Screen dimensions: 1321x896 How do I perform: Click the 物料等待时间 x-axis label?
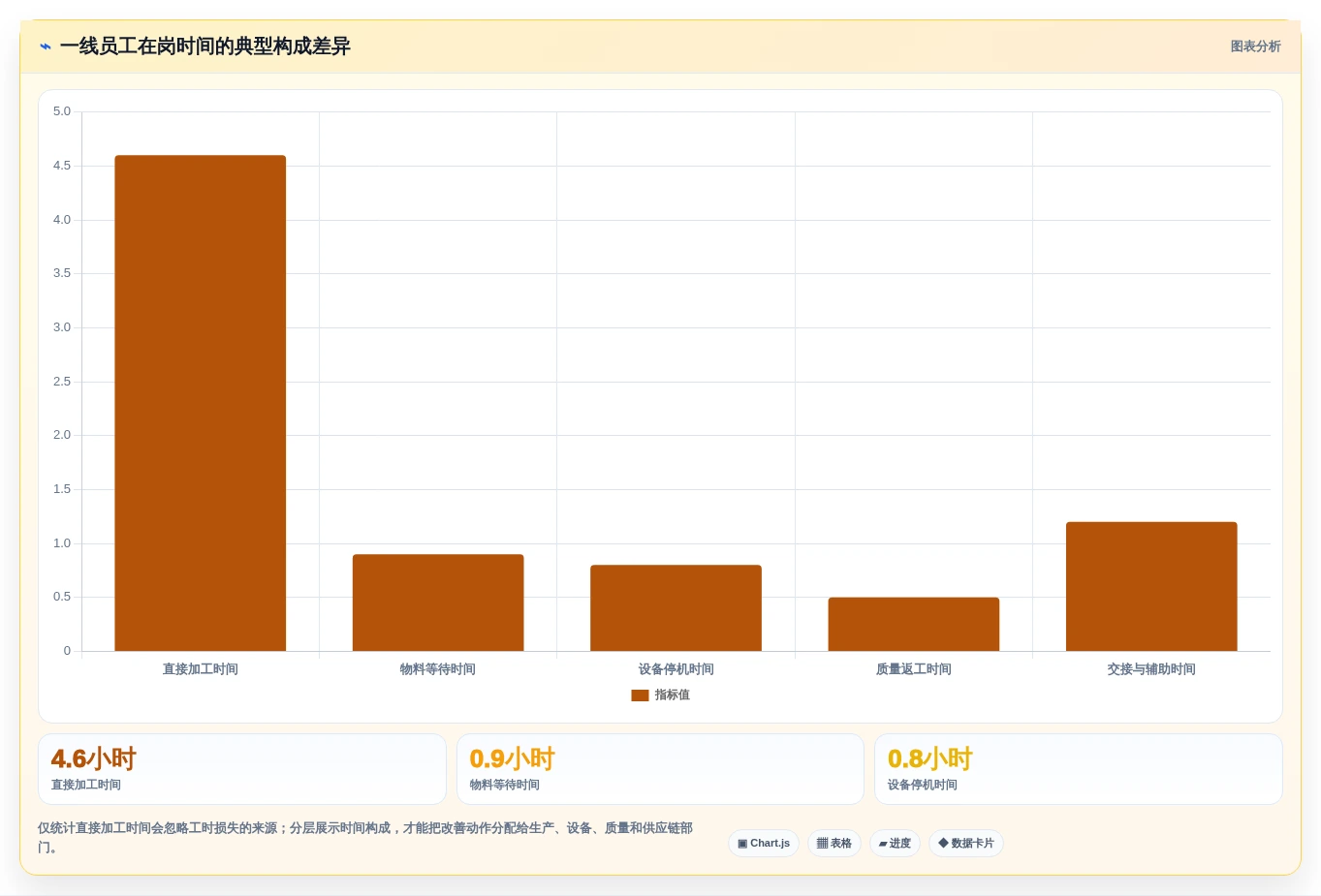click(438, 669)
